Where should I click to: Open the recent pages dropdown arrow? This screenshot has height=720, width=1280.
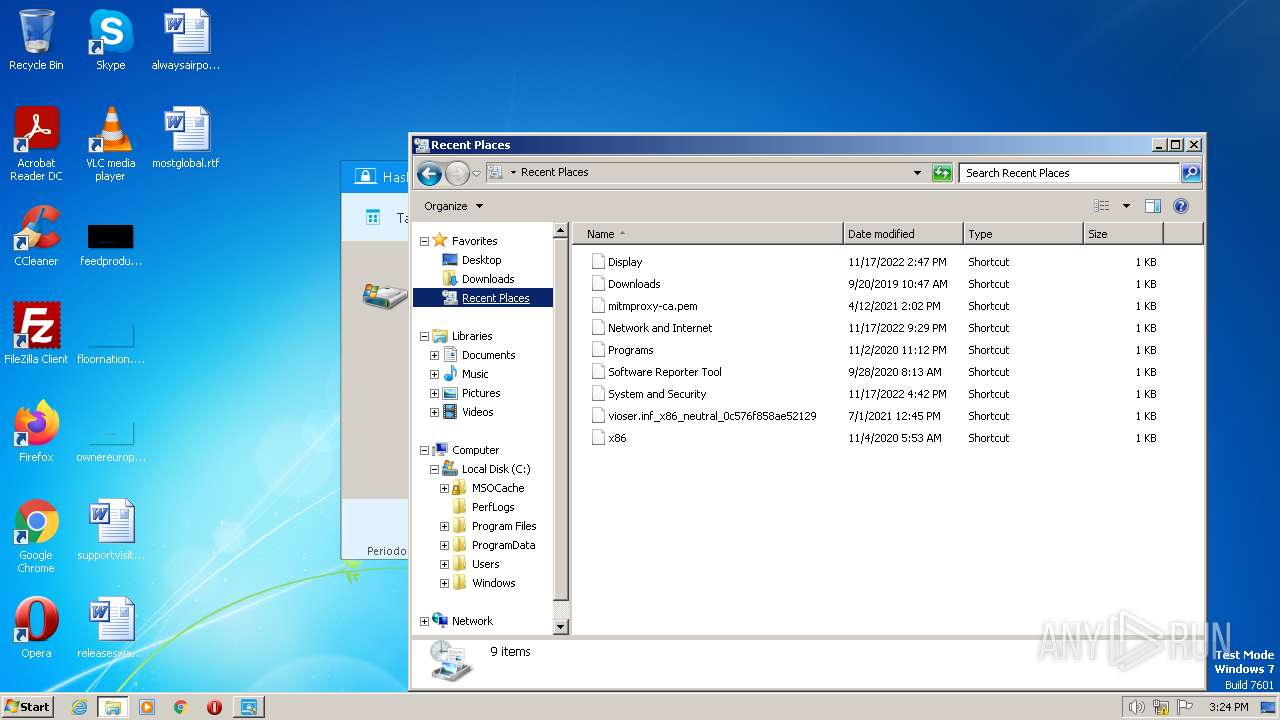(476, 173)
